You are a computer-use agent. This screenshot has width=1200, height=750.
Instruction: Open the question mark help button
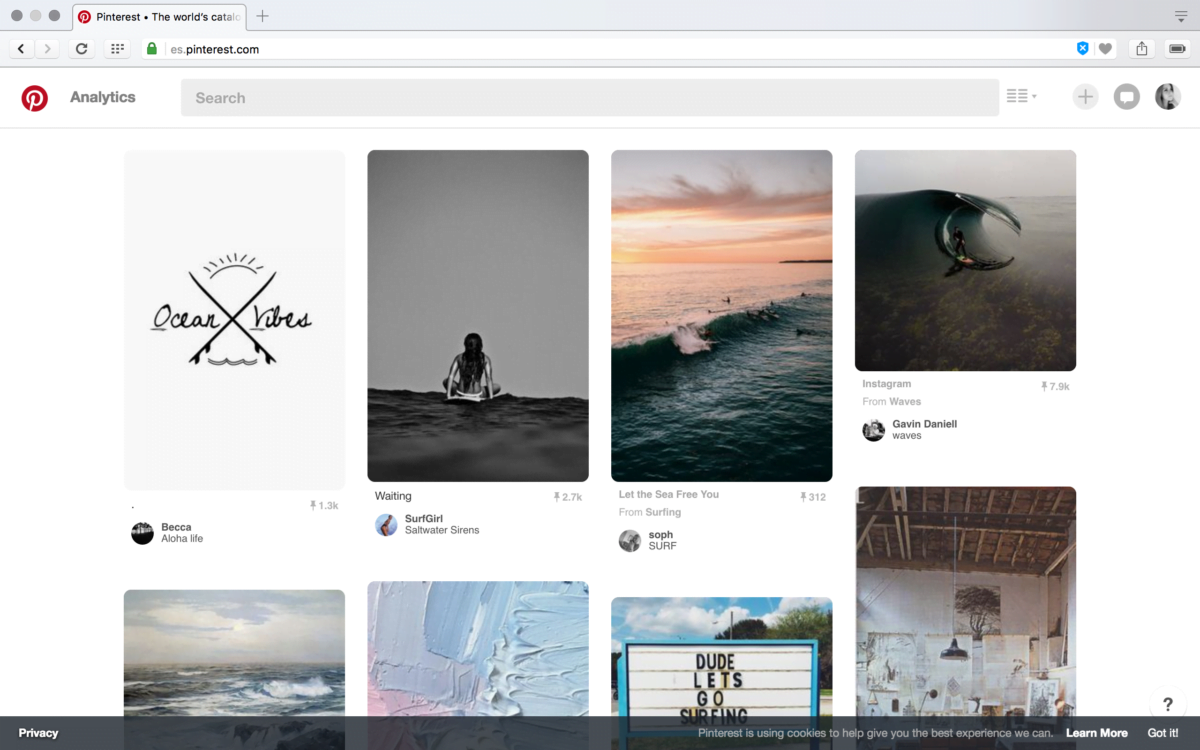click(x=1167, y=705)
